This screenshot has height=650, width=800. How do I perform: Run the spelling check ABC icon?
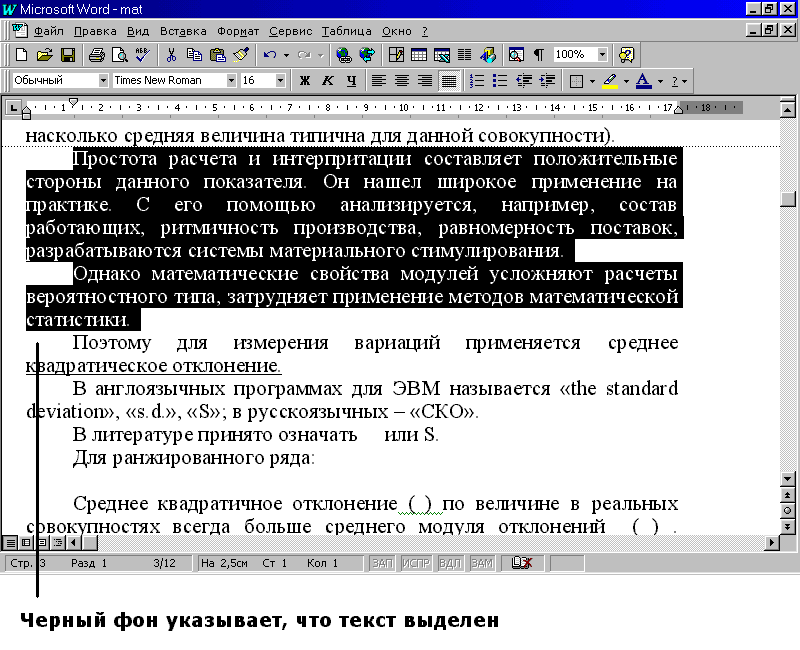coord(142,55)
